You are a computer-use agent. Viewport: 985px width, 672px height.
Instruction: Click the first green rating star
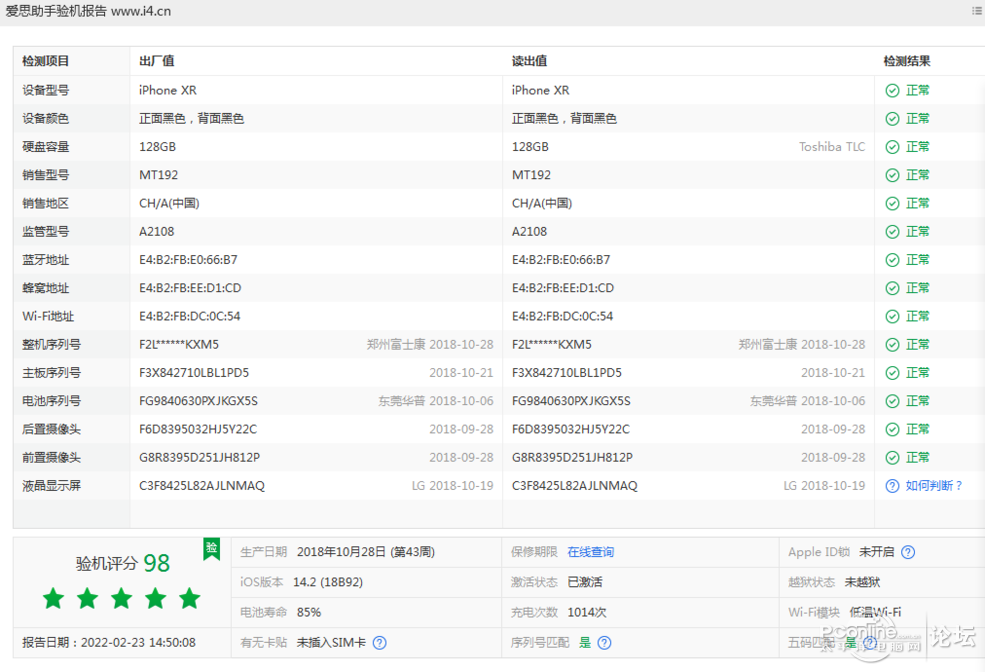tap(53, 599)
